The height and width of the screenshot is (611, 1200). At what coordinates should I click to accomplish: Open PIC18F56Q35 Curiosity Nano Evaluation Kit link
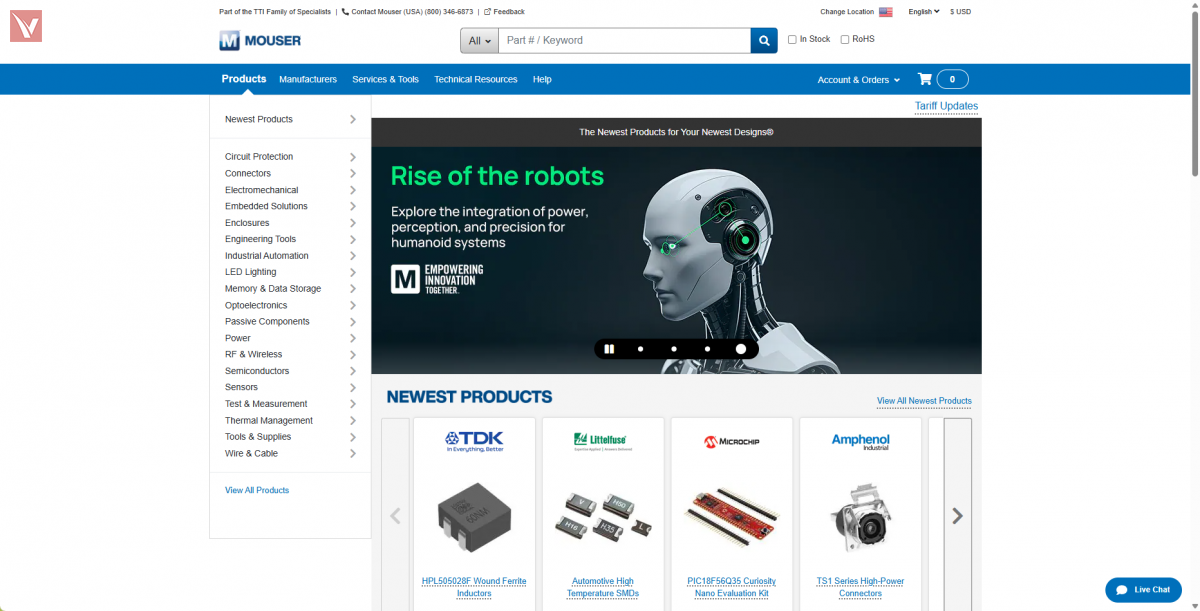pos(732,587)
